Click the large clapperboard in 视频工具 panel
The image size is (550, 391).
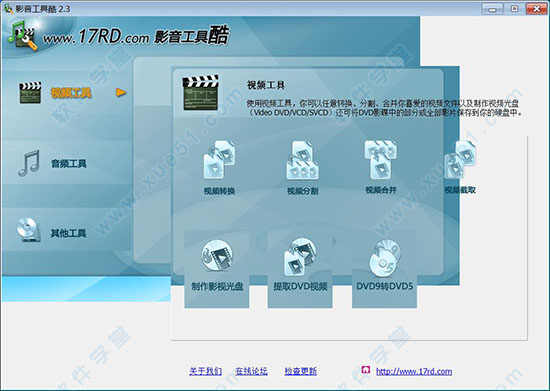[201, 93]
